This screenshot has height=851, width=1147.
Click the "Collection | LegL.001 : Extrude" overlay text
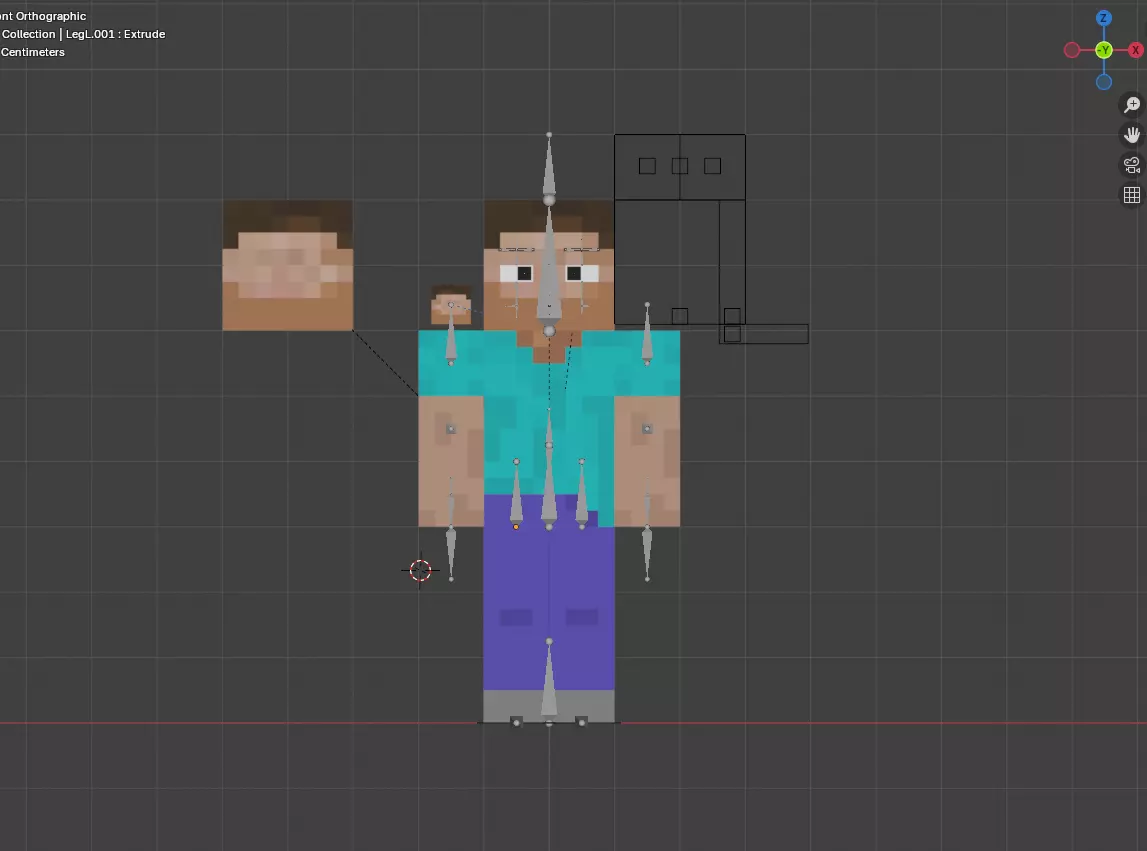coord(83,34)
